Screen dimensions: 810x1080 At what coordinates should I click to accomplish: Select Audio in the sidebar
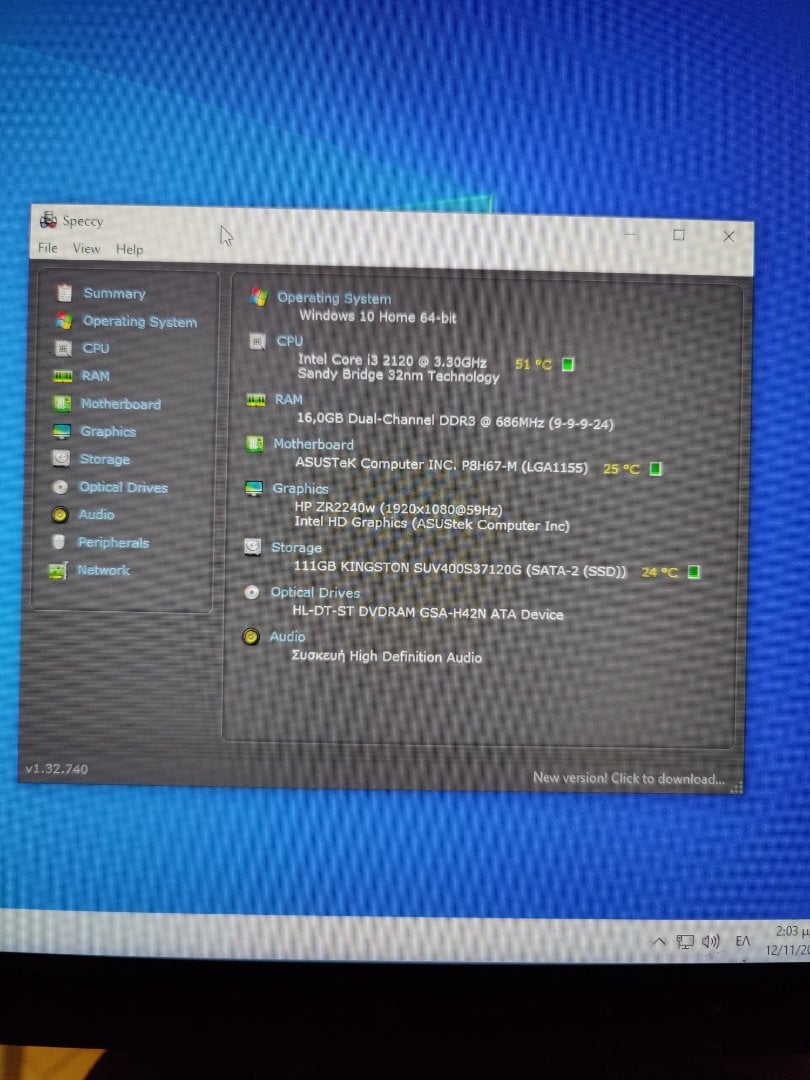click(96, 515)
